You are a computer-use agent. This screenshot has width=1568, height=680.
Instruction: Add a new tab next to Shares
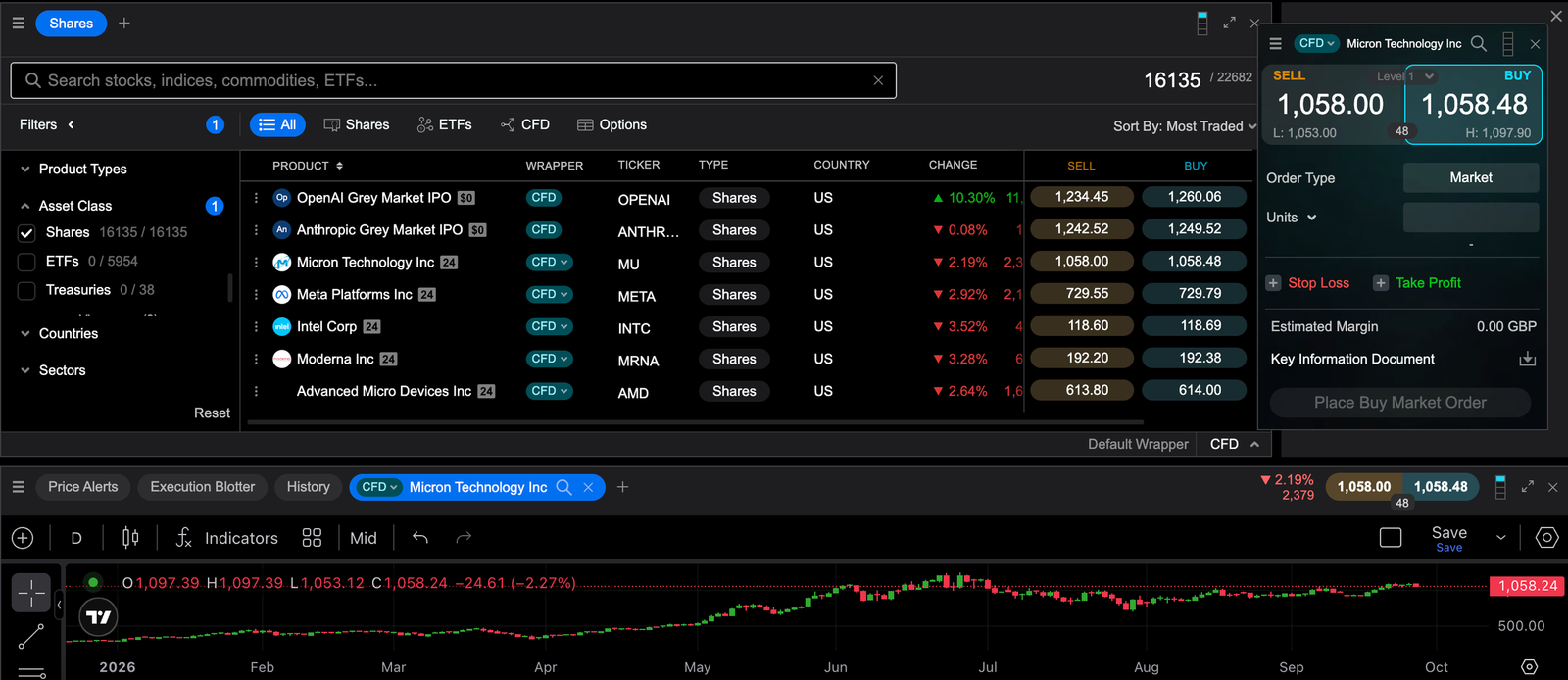click(x=124, y=23)
